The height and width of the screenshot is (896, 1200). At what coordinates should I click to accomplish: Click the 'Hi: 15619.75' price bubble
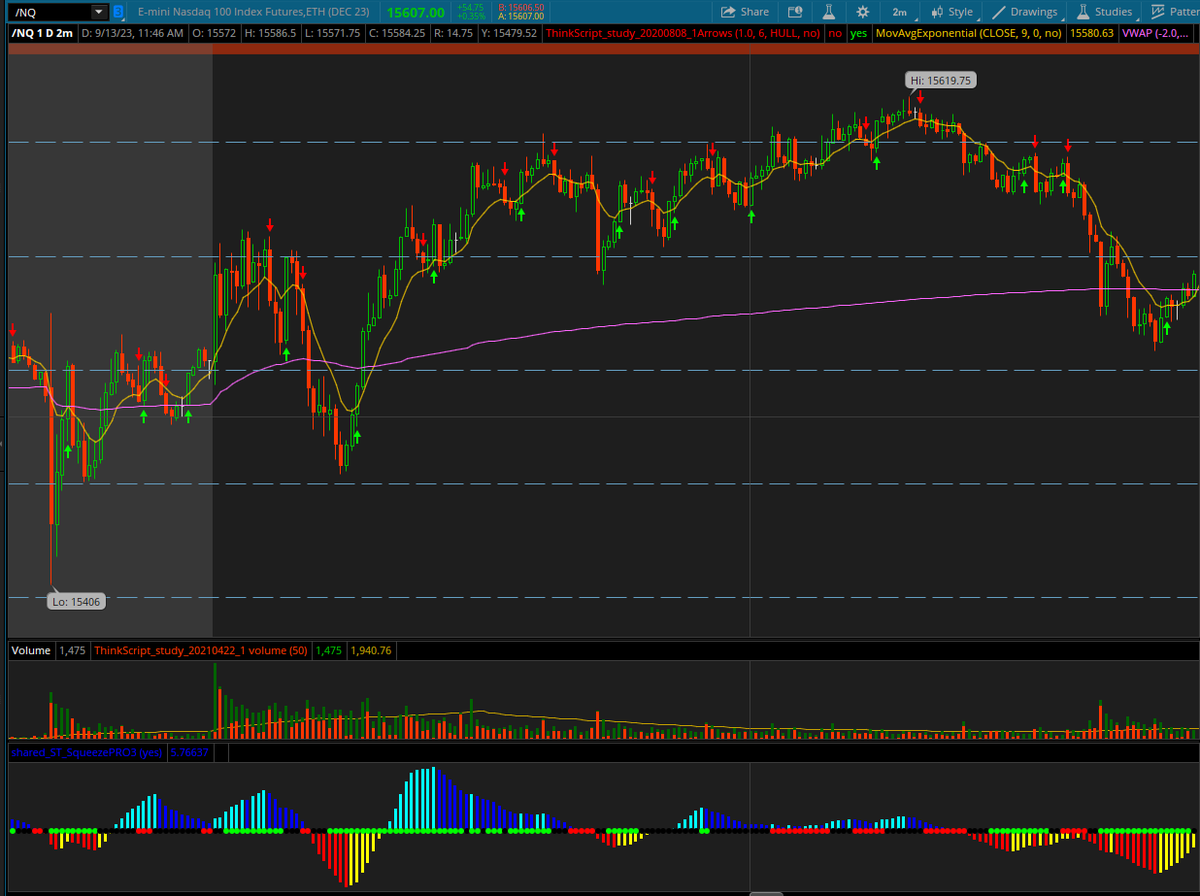(940, 80)
